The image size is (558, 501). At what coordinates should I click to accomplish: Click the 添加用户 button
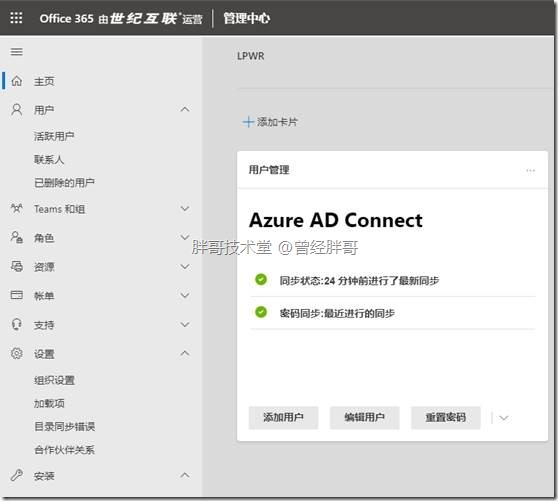283,417
